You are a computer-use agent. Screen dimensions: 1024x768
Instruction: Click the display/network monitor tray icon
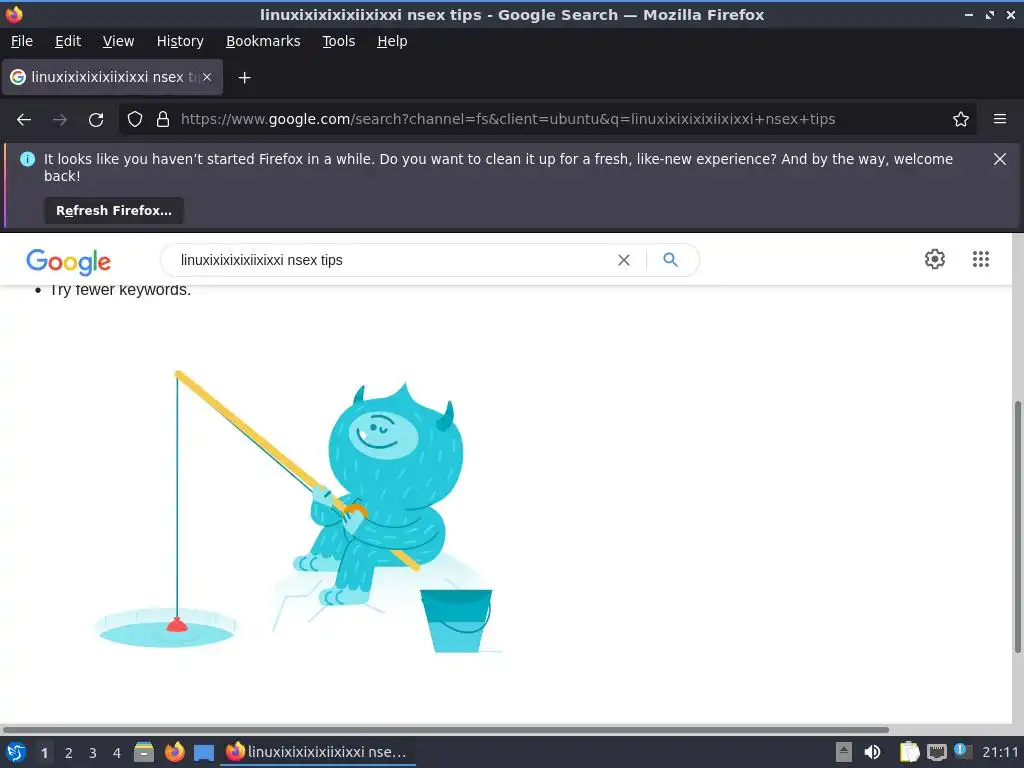point(936,752)
